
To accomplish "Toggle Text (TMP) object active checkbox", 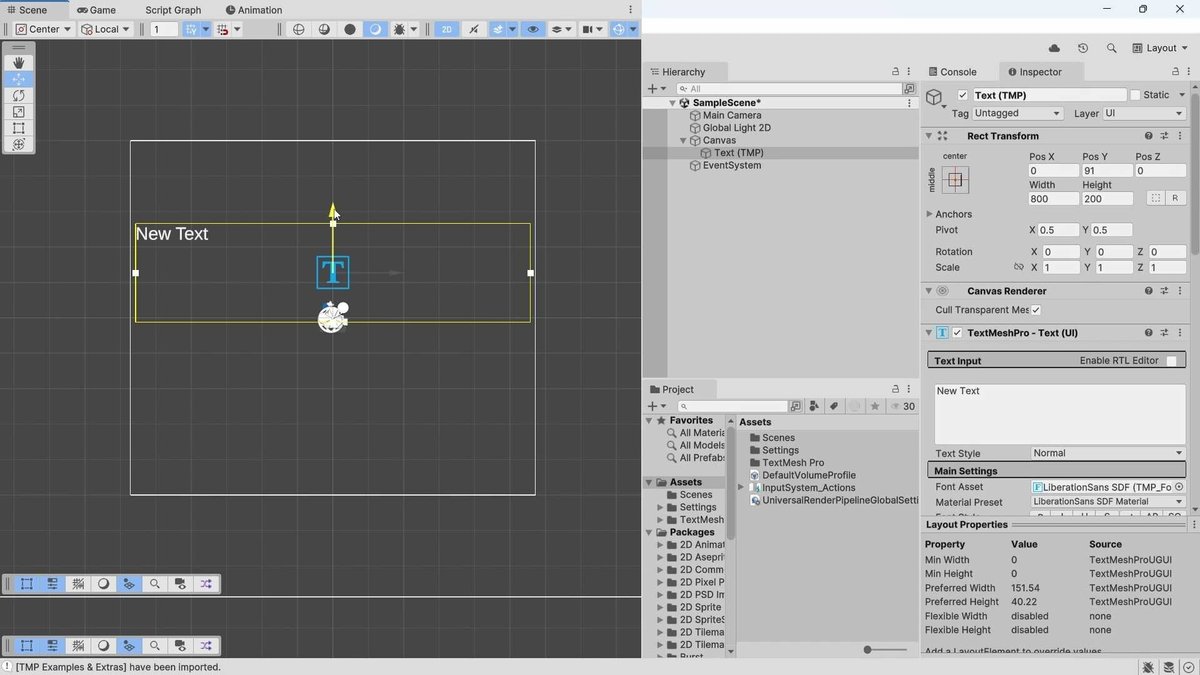I will coord(963,95).
